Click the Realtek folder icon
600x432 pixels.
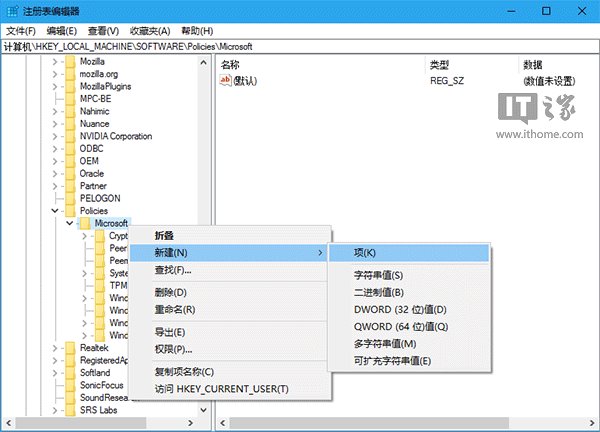click(70, 347)
